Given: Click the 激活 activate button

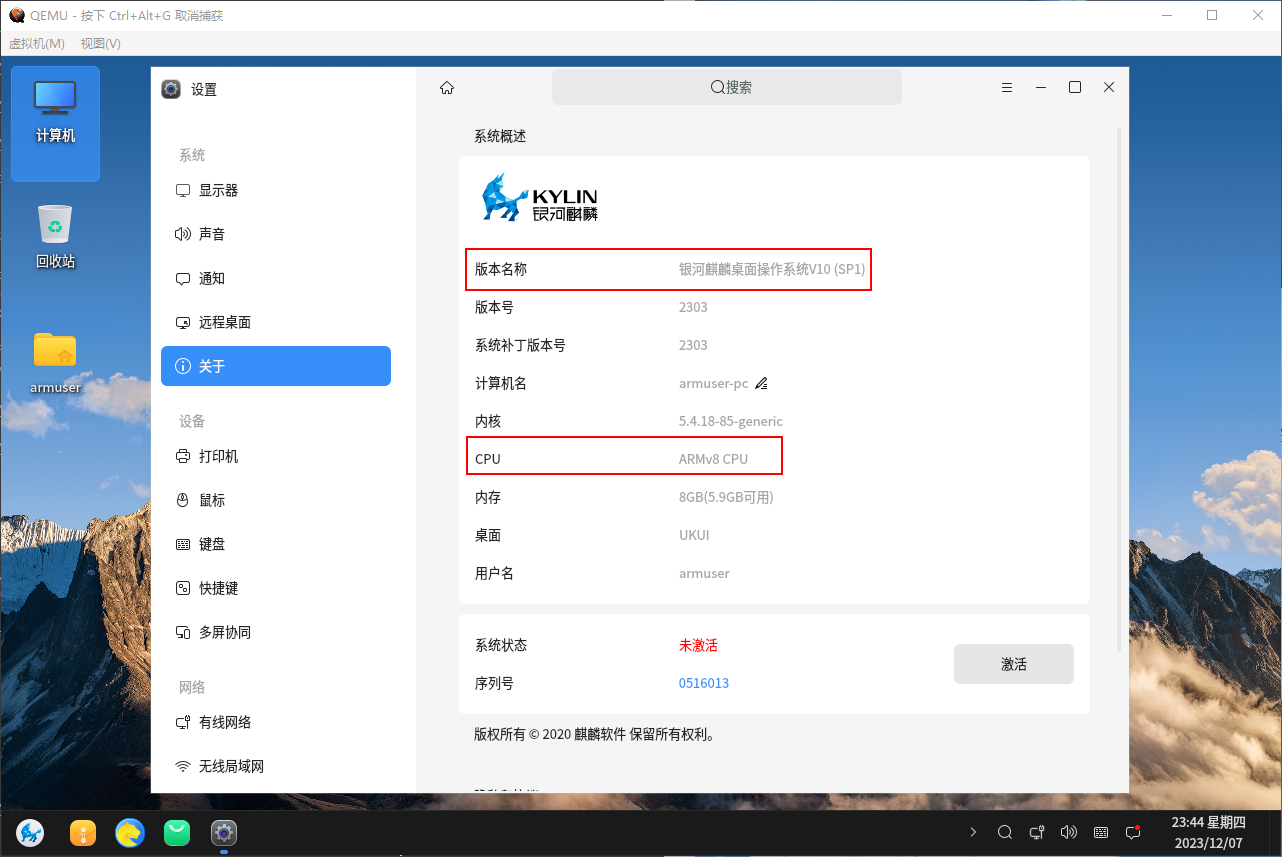Looking at the screenshot, I should (1014, 664).
